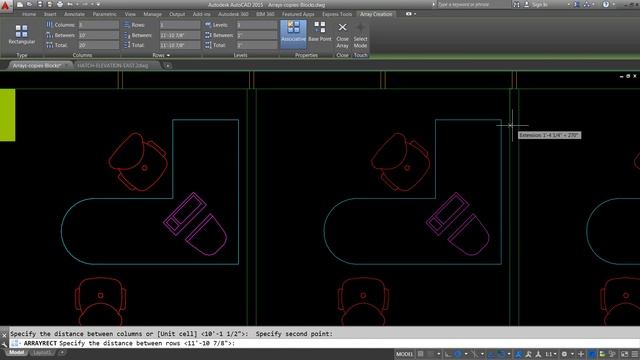The width and height of the screenshot is (640, 360).
Task: Open the 1:1 annotation scale dropdown
Action: (551, 354)
